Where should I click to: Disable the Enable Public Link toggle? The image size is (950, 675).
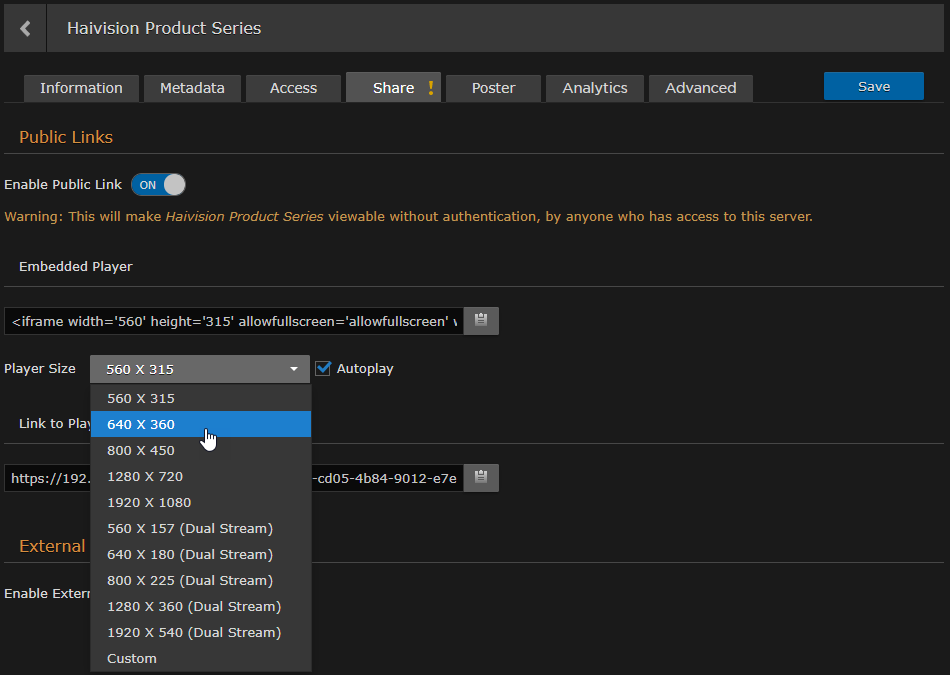[x=157, y=184]
